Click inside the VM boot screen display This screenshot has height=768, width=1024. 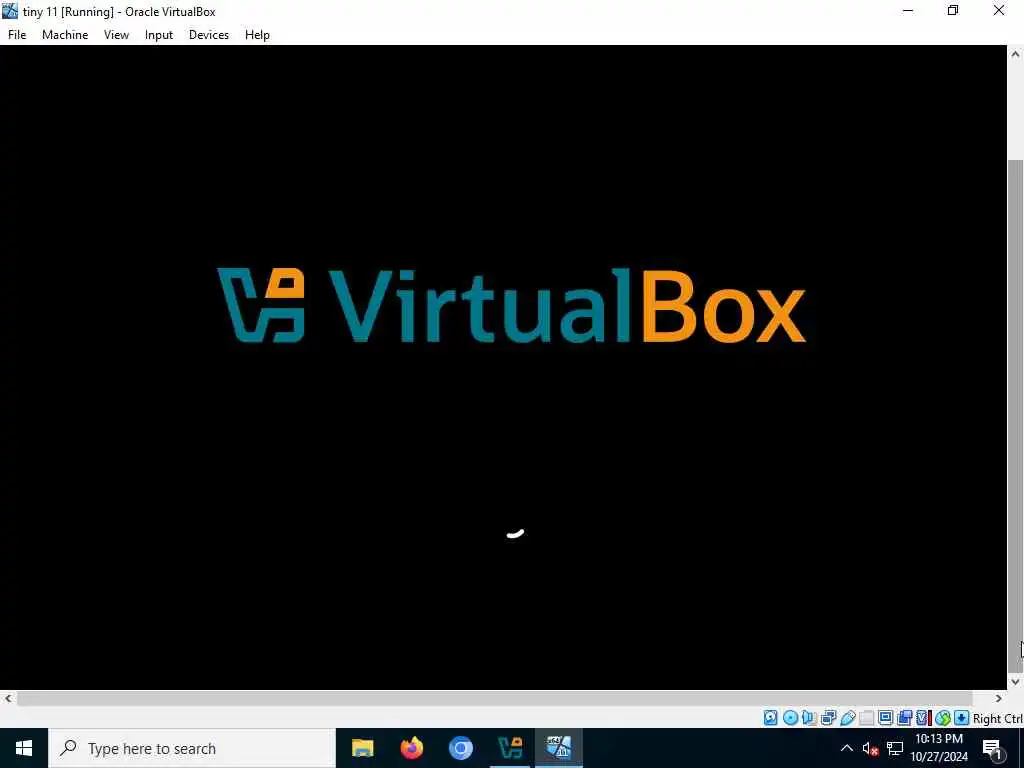503,367
